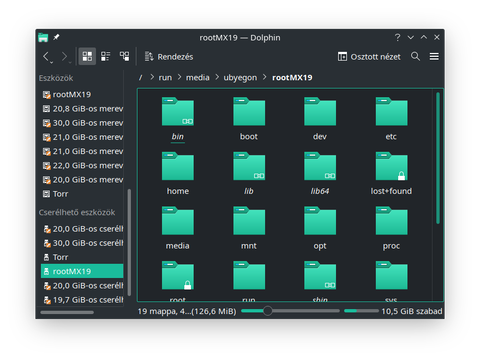Click the Cserélhető eszközök section header
Image resolution: width=480 pixels, height=361 pixels.
coord(77,212)
